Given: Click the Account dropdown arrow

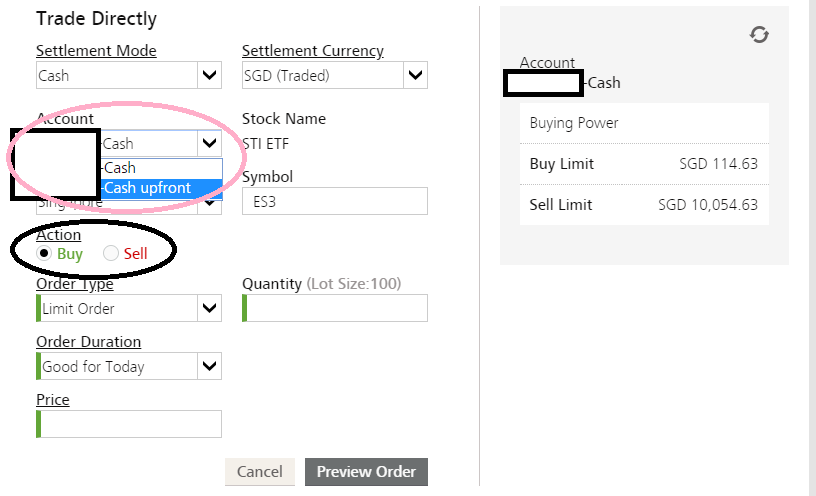Looking at the screenshot, I should point(209,144).
